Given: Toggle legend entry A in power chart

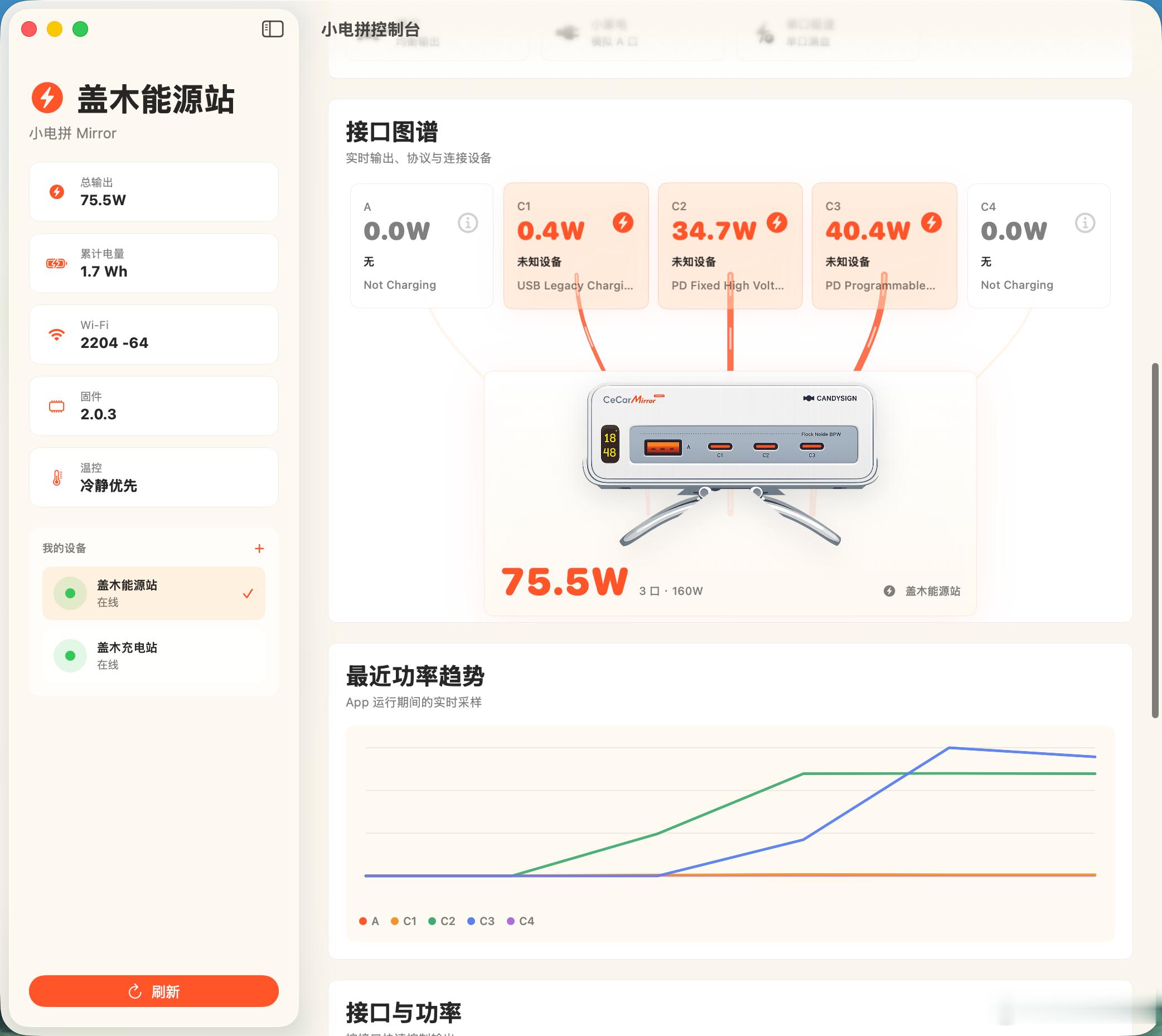Looking at the screenshot, I should (369, 921).
